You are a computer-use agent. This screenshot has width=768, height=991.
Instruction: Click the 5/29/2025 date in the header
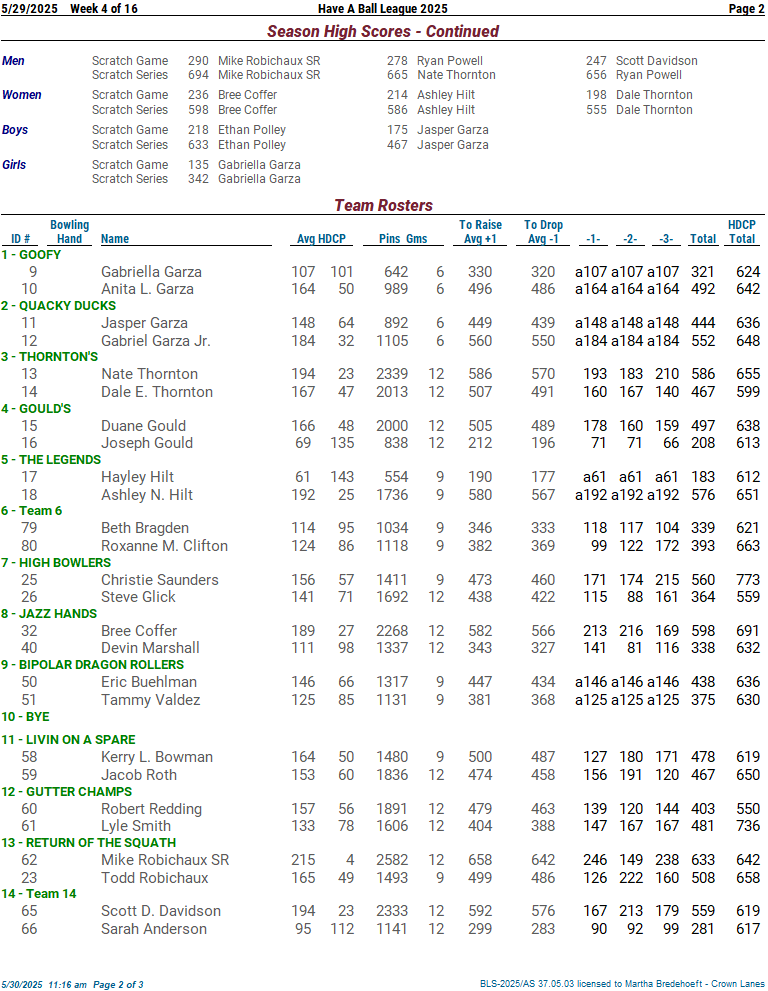click(x=30, y=9)
